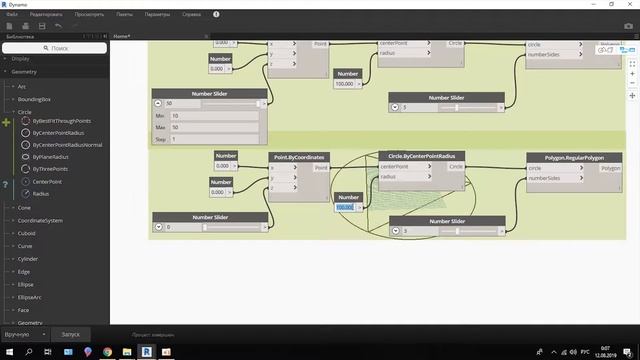
Task: Click the lower Point.ByCoordinates node header
Action: point(299,157)
